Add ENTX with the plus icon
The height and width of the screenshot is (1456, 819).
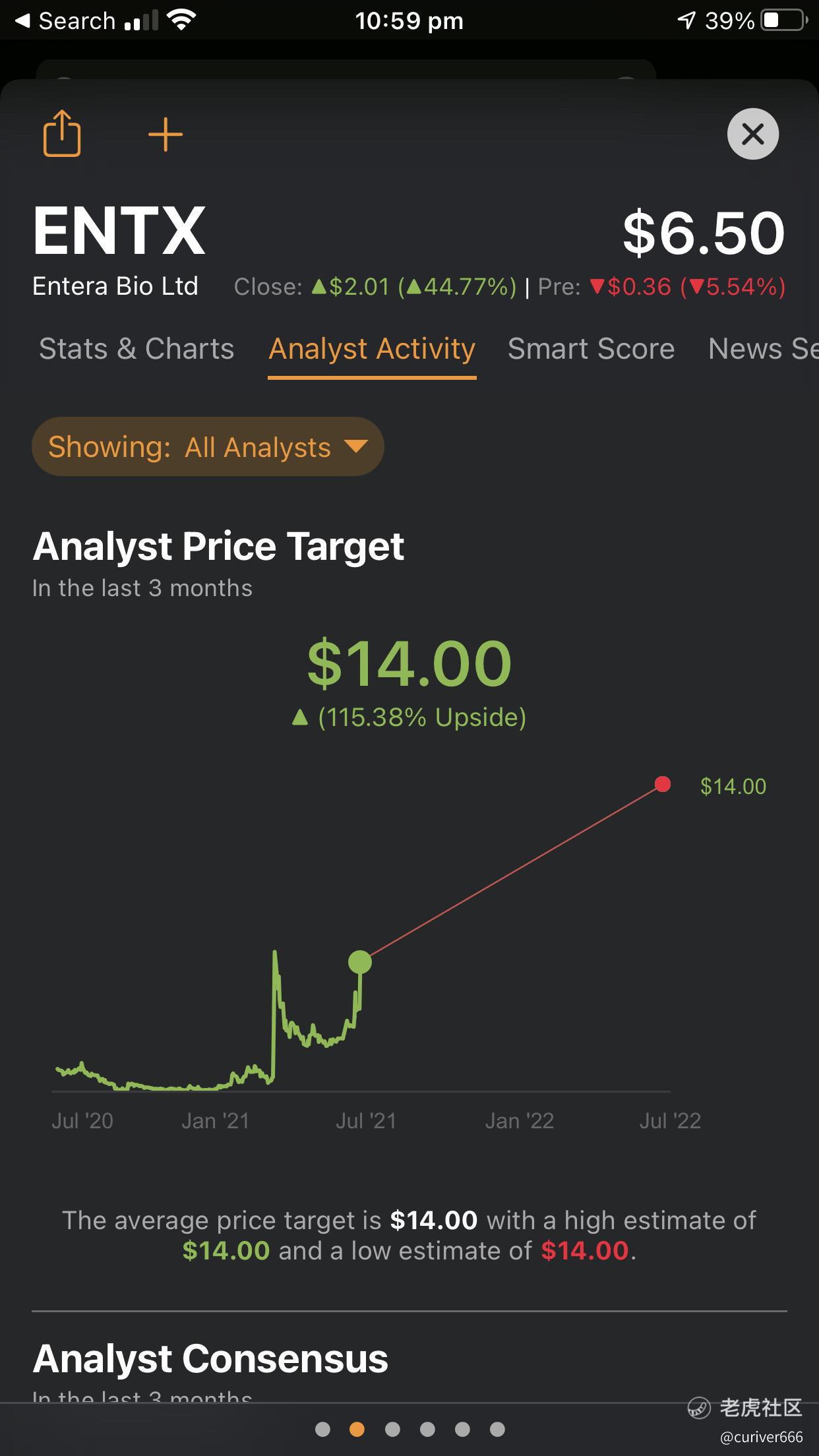point(165,135)
